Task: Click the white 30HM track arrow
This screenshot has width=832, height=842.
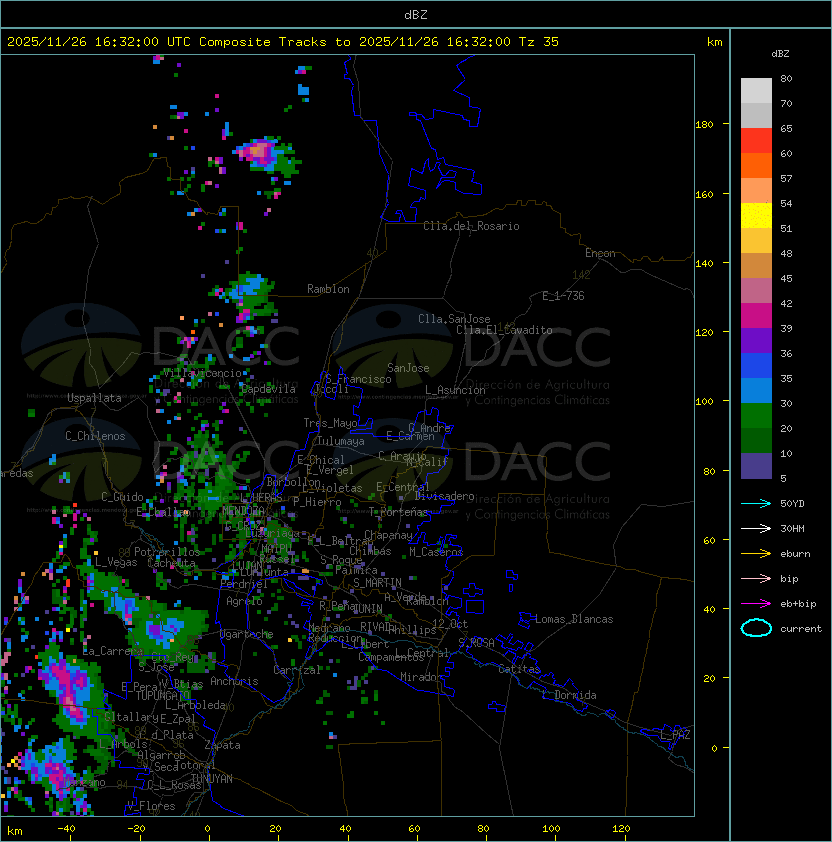Action: [x=756, y=528]
